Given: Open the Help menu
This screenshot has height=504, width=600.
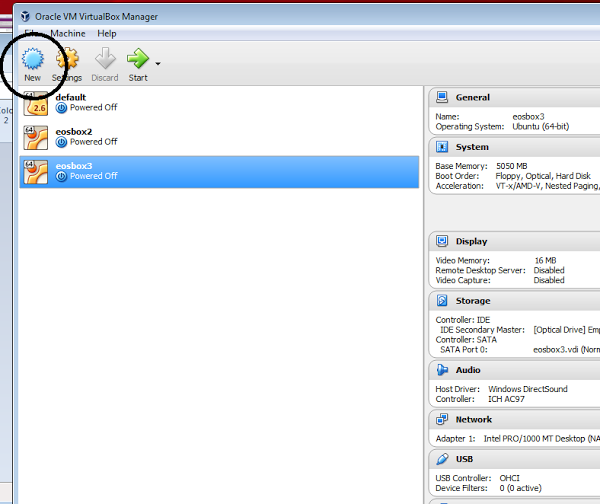Looking at the screenshot, I should click(107, 34).
